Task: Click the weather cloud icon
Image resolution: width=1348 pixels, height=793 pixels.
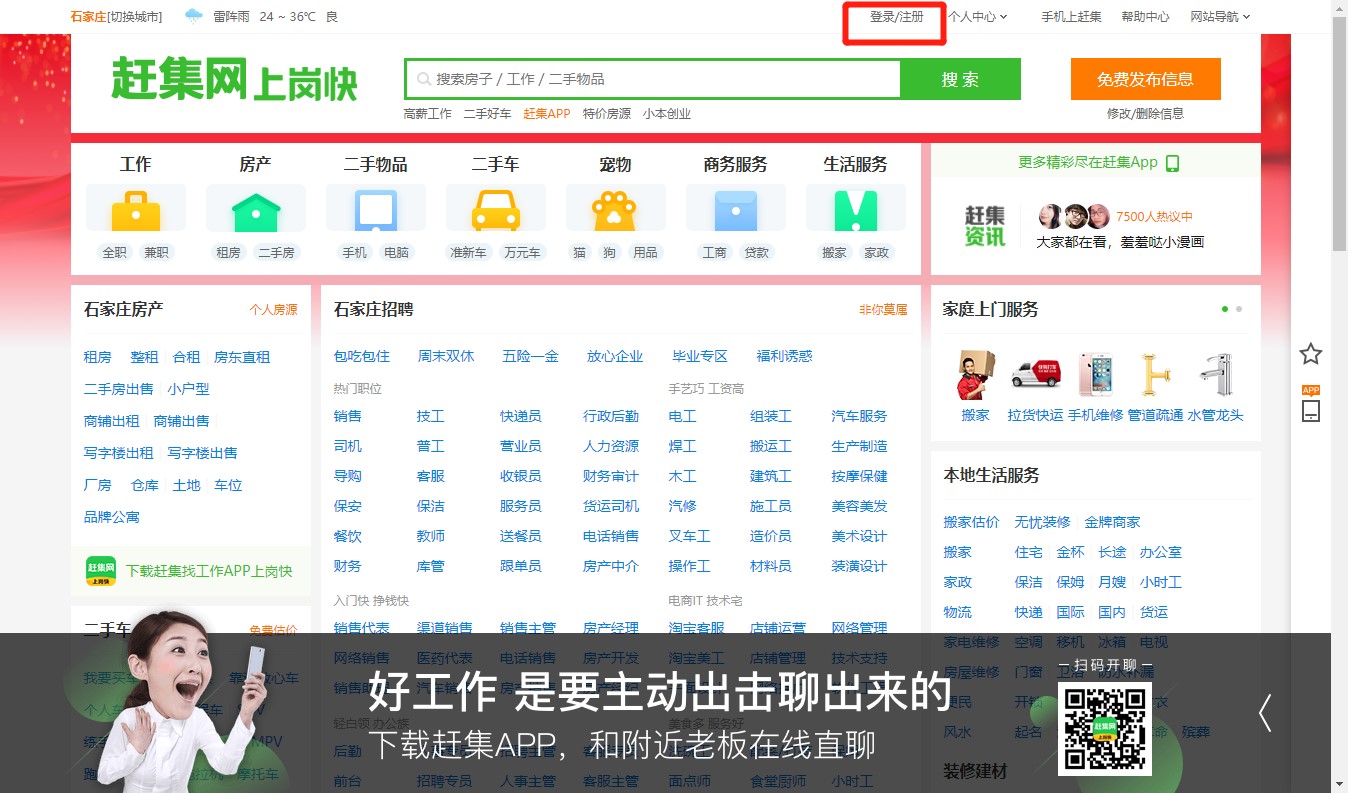Action: [x=194, y=16]
